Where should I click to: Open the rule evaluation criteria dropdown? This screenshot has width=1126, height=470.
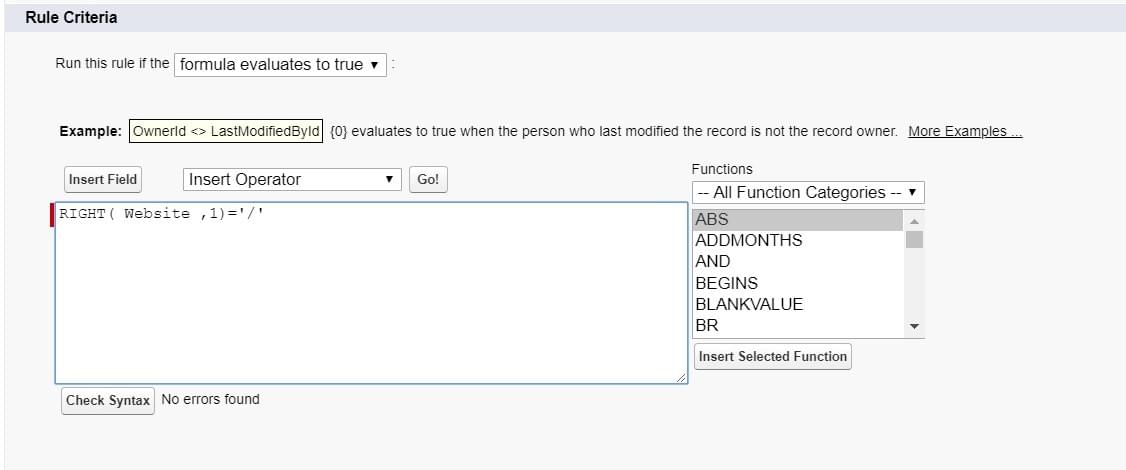point(280,65)
